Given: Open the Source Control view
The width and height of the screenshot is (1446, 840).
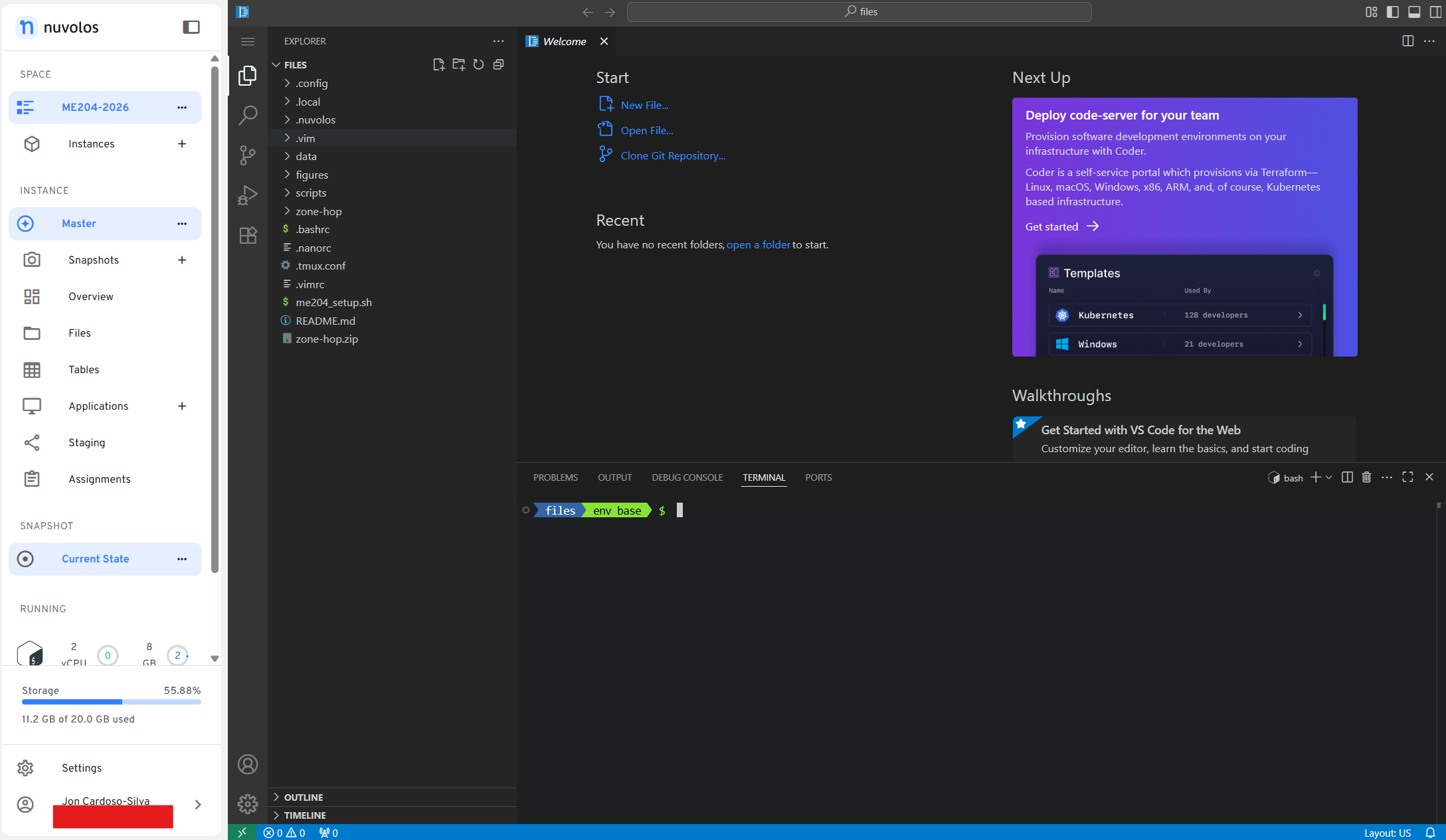Looking at the screenshot, I should point(248,155).
